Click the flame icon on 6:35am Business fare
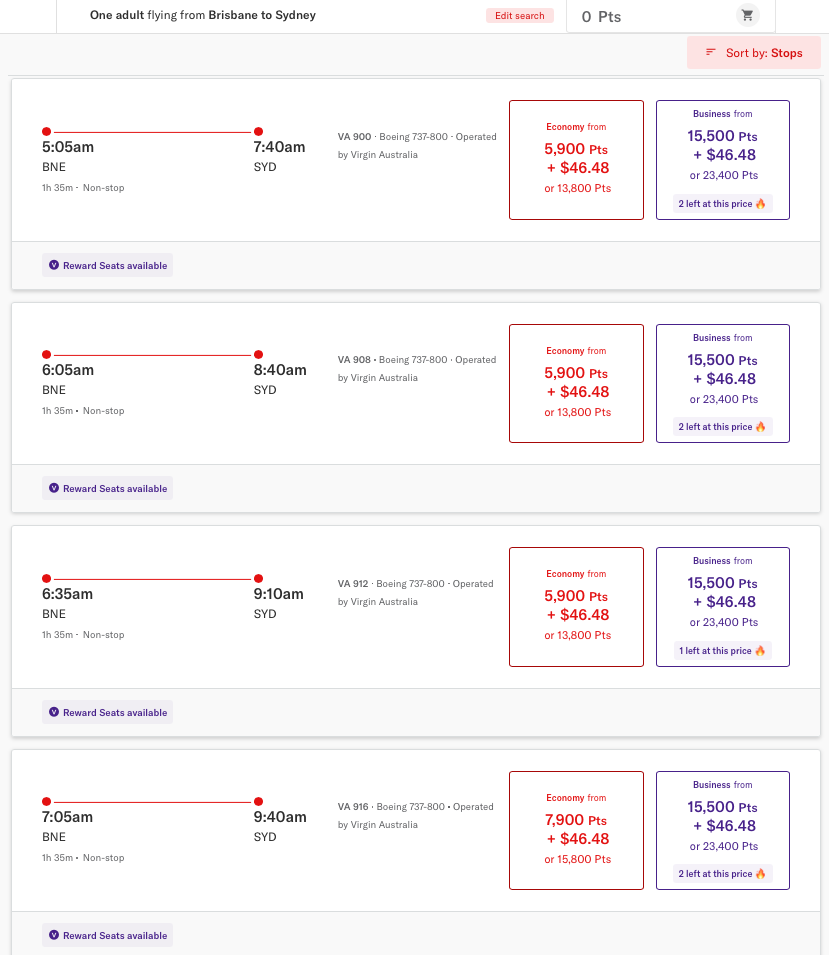Screen dimensions: 829x955 (x=761, y=651)
